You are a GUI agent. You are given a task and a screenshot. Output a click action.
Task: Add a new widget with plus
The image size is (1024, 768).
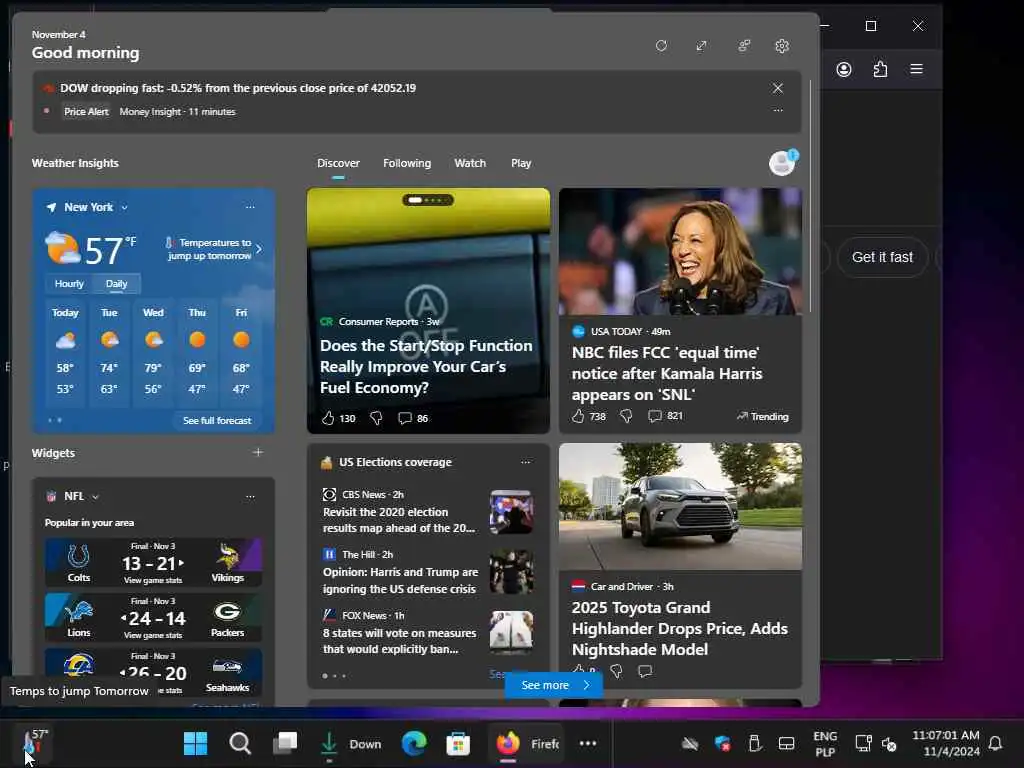(258, 452)
